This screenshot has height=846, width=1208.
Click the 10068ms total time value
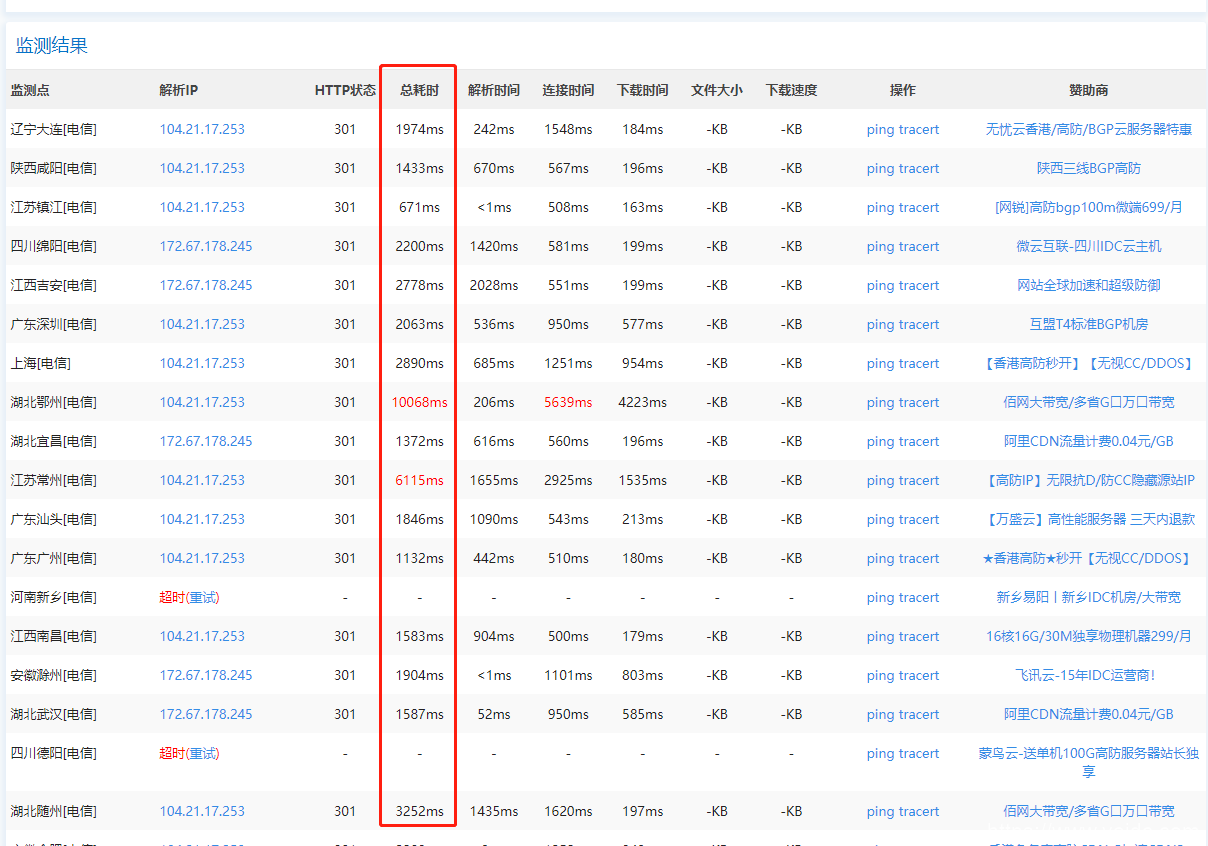pyautogui.click(x=419, y=402)
